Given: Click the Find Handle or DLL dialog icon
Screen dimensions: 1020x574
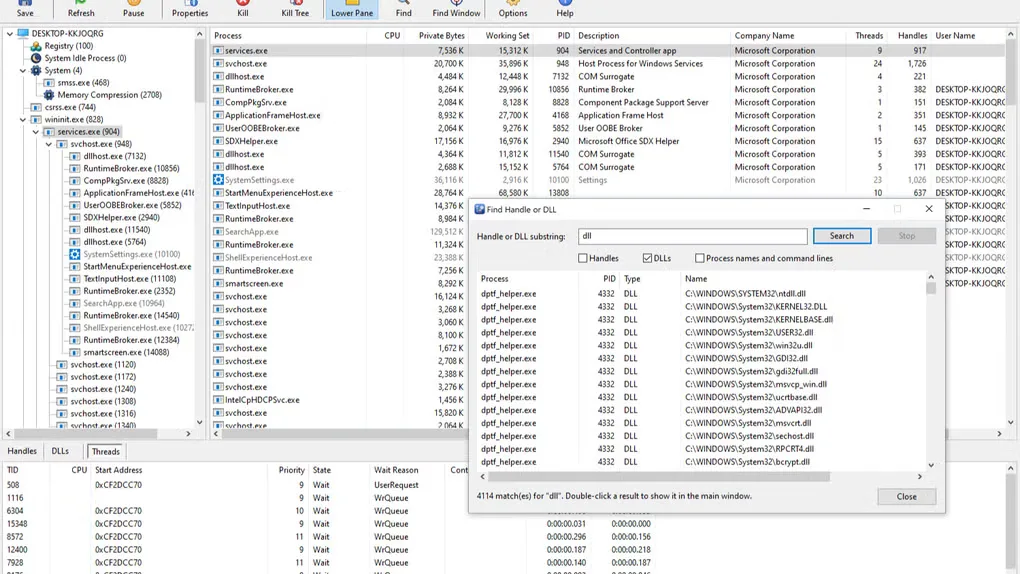Looking at the screenshot, I should coord(479,209).
